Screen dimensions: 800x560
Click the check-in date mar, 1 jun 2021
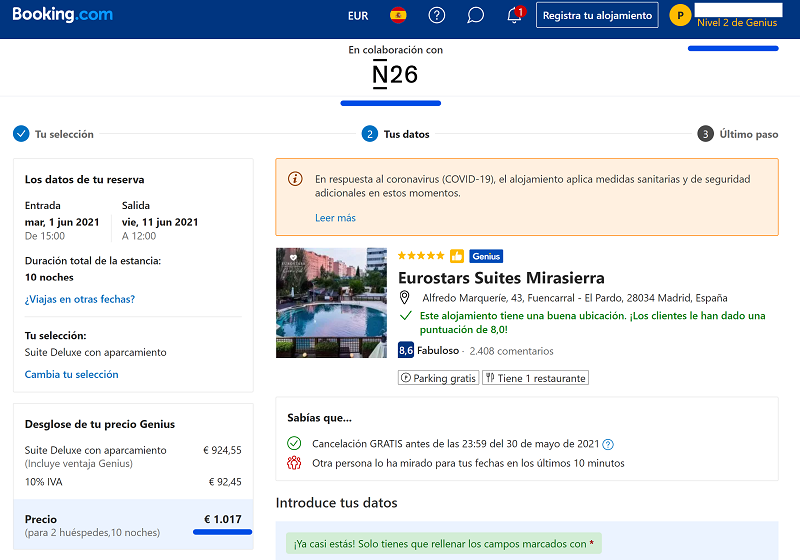(x=62, y=222)
